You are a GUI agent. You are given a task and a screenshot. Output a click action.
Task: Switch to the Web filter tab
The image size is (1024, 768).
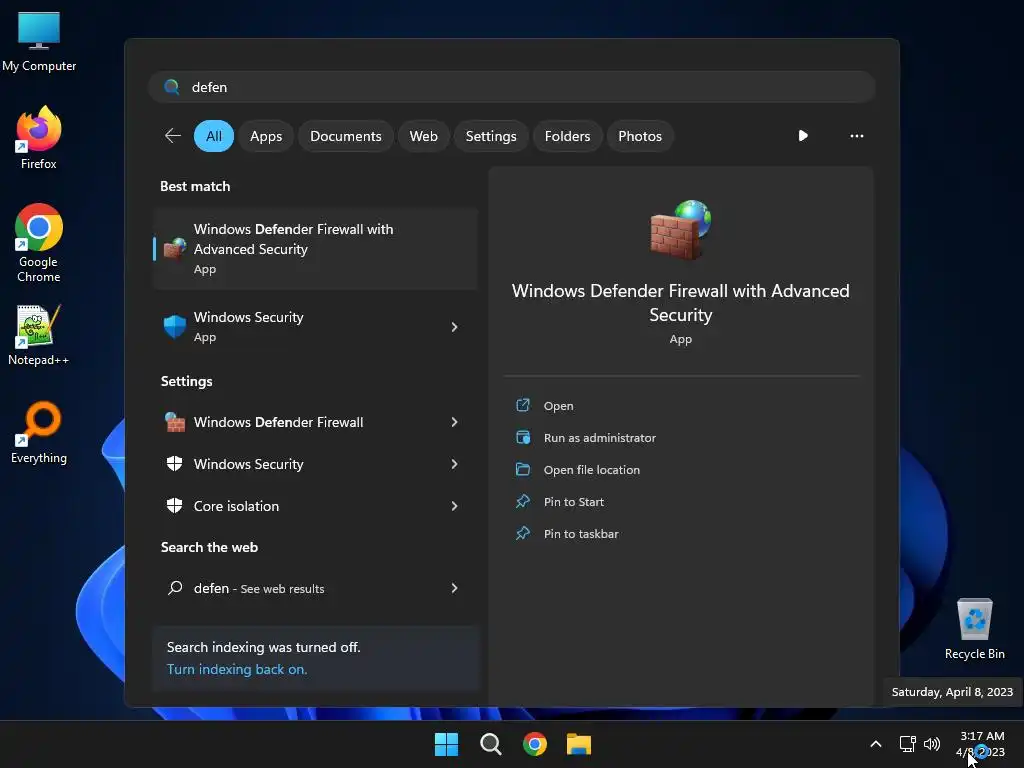[x=423, y=136]
